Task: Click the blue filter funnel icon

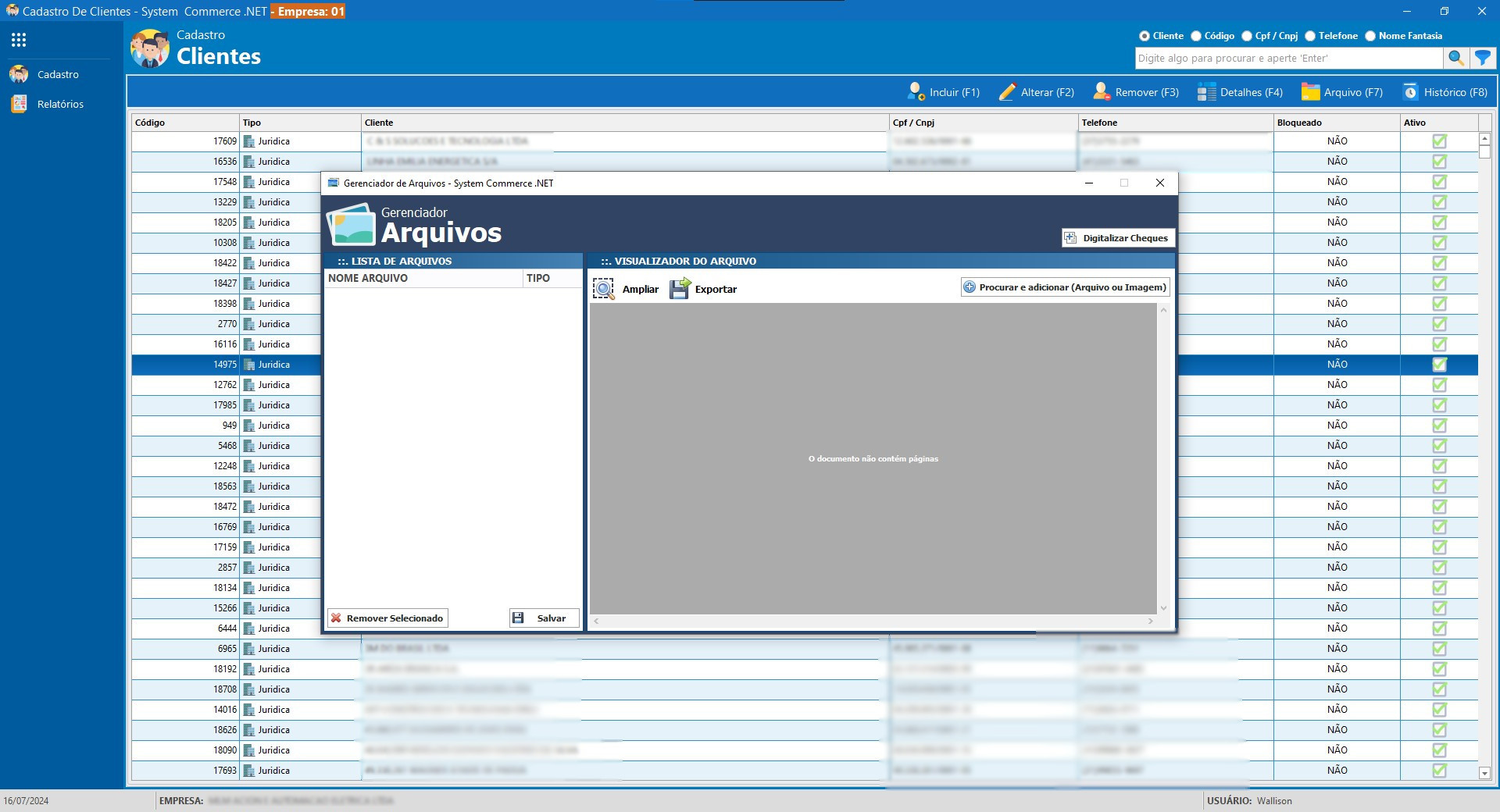Action: click(x=1482, y=58)
